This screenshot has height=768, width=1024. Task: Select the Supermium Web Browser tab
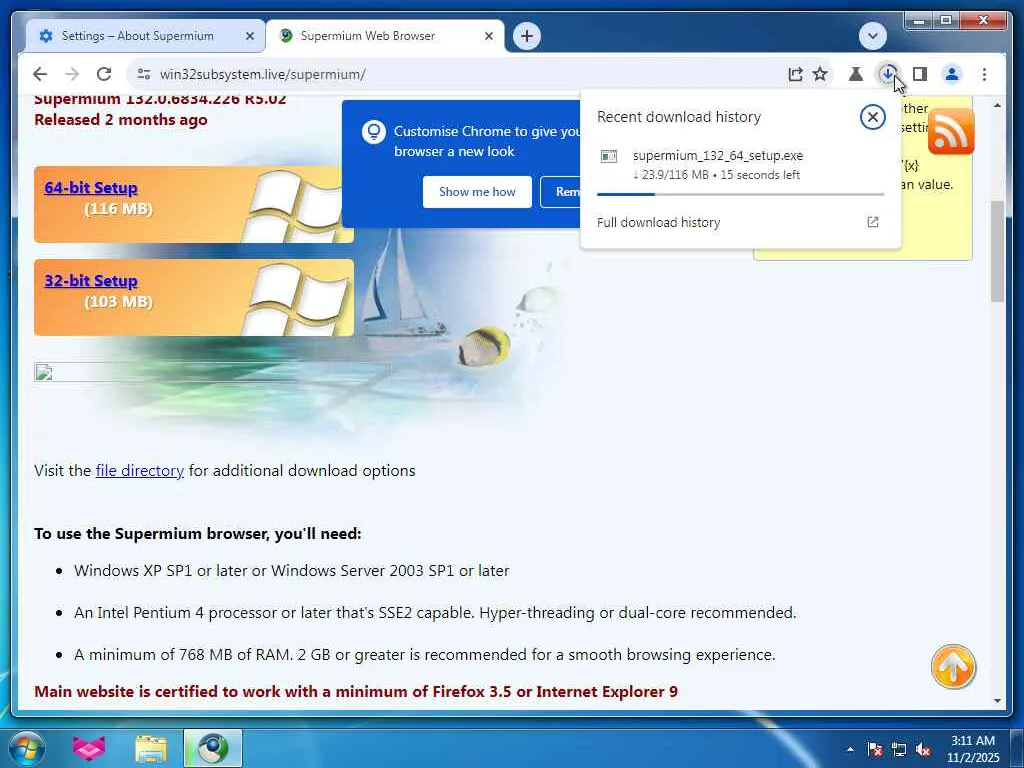tap(385, 36)
